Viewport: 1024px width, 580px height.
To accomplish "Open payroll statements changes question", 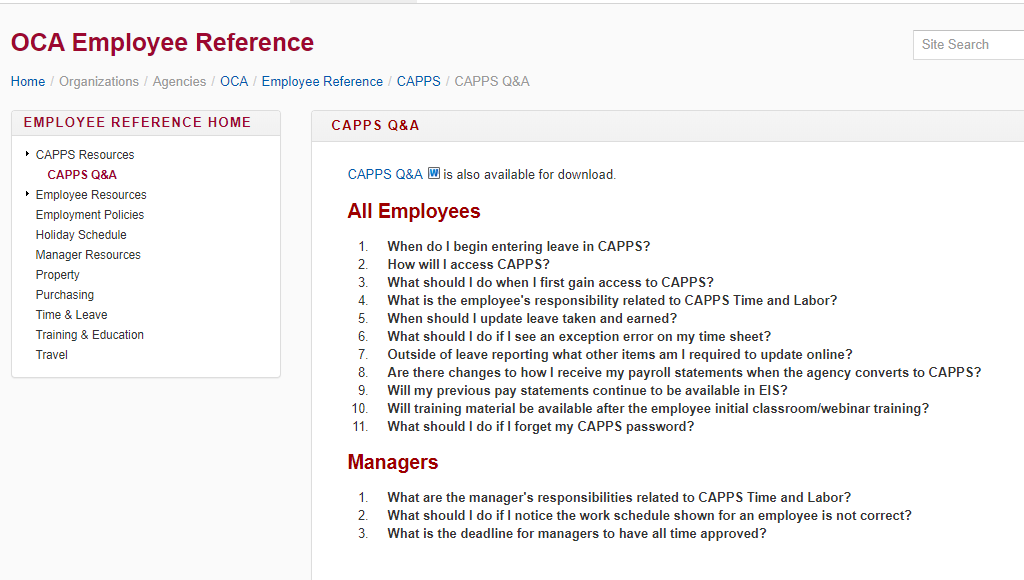I will click(684, 372).
